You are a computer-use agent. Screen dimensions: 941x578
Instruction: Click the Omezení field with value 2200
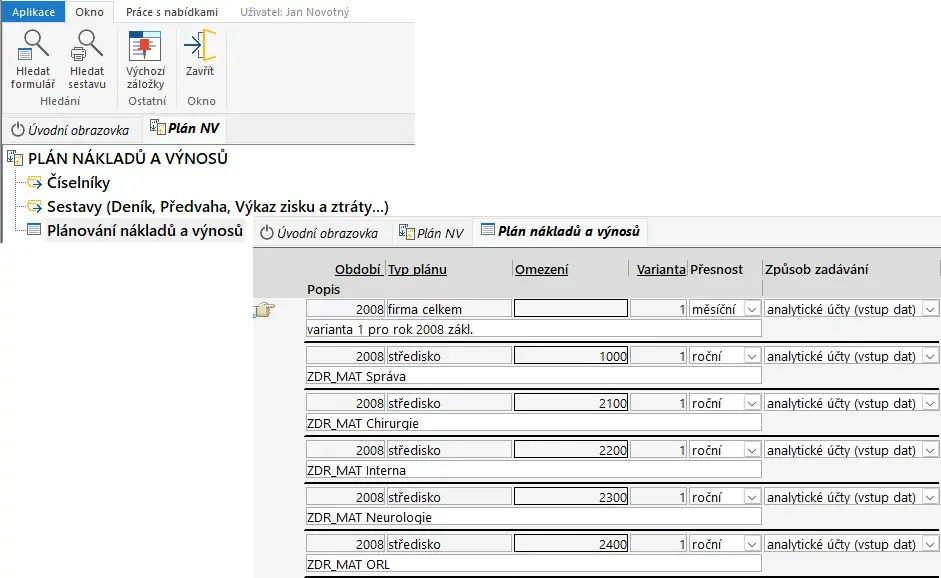[570, 451]
